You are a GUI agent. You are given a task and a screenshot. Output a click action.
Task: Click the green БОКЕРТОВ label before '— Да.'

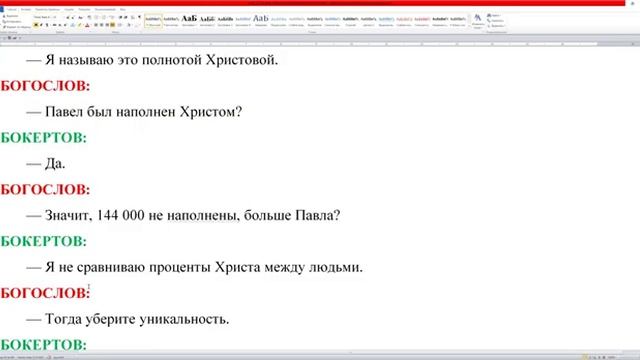tap(43, 138)
